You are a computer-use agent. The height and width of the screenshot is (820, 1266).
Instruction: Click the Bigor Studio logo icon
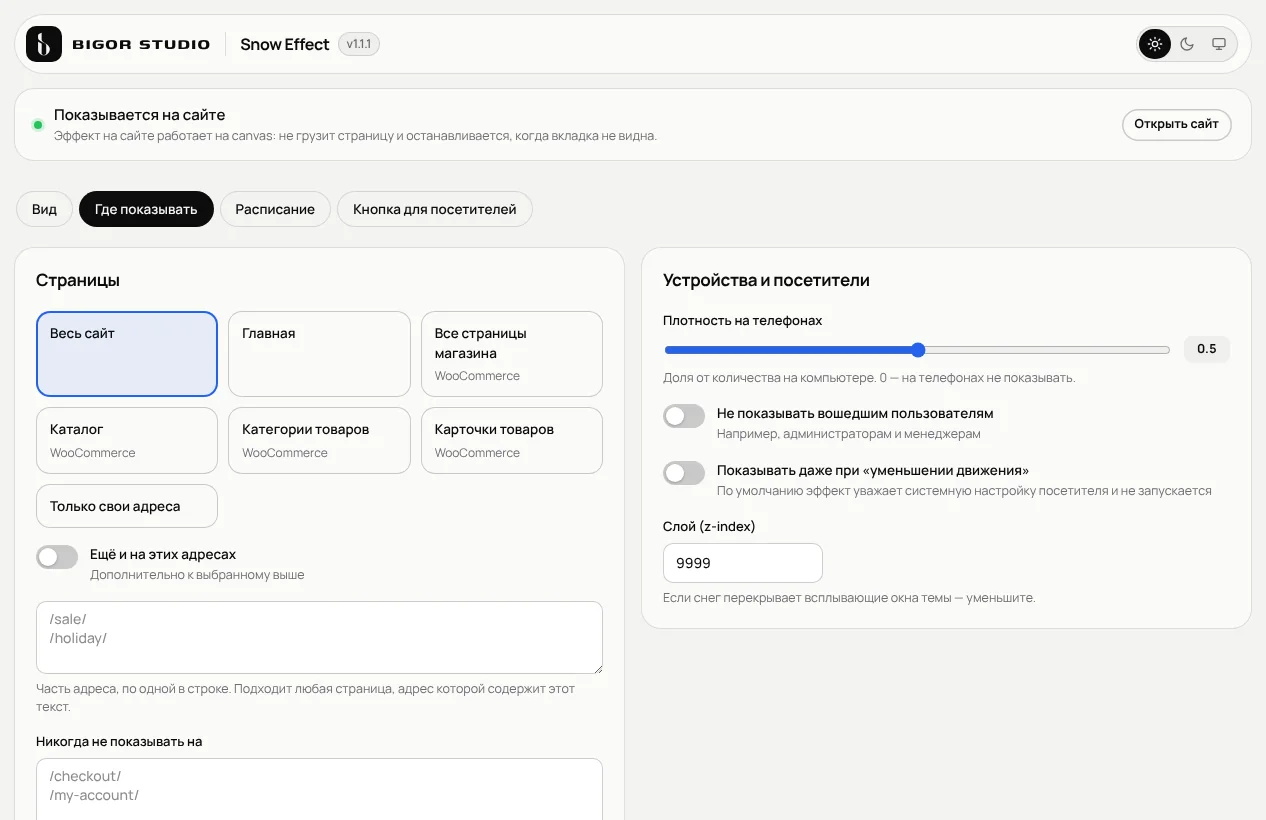(x=44, y=44)
